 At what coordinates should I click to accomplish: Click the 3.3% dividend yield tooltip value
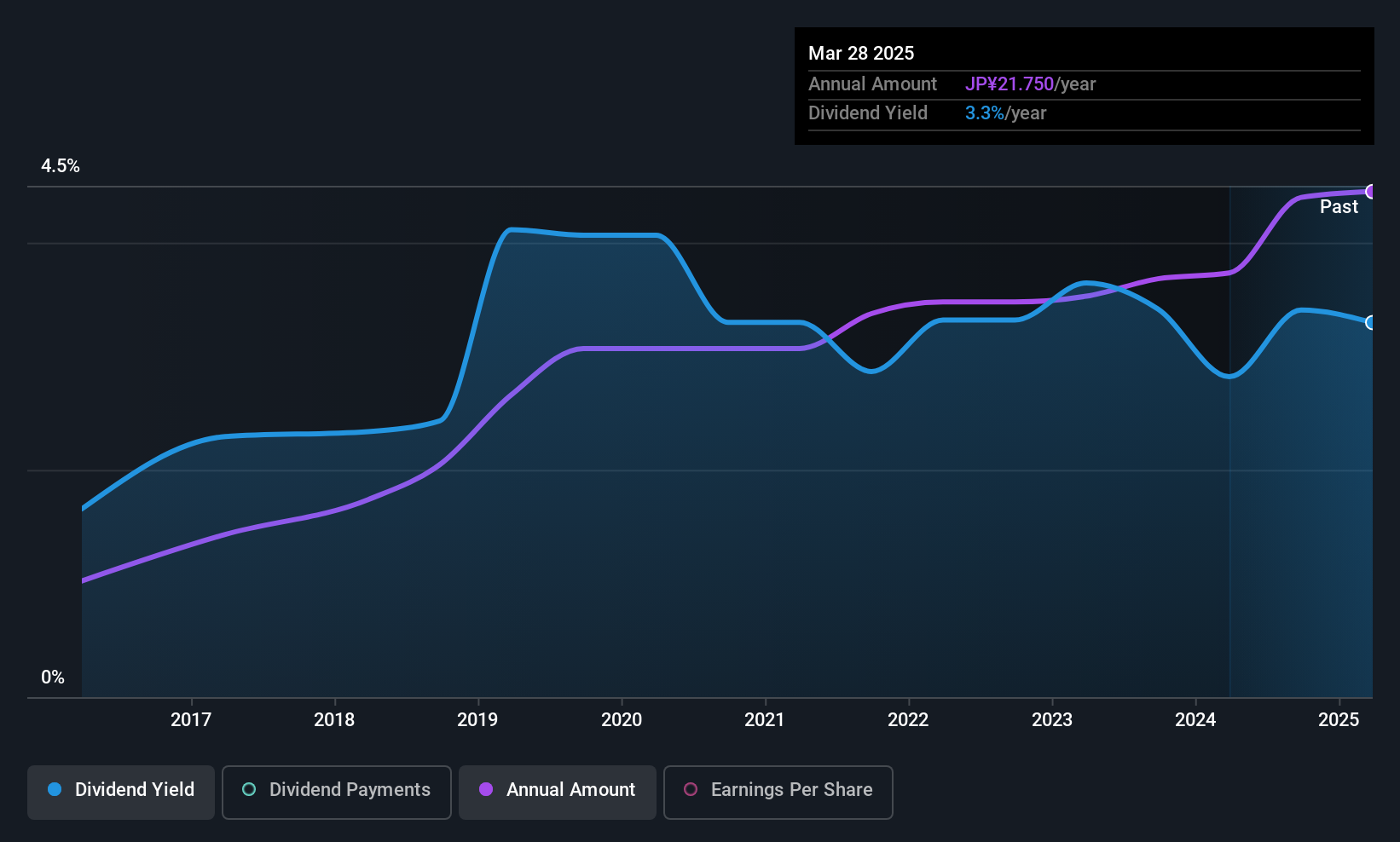pyautogui.click(x=985, y=113)
